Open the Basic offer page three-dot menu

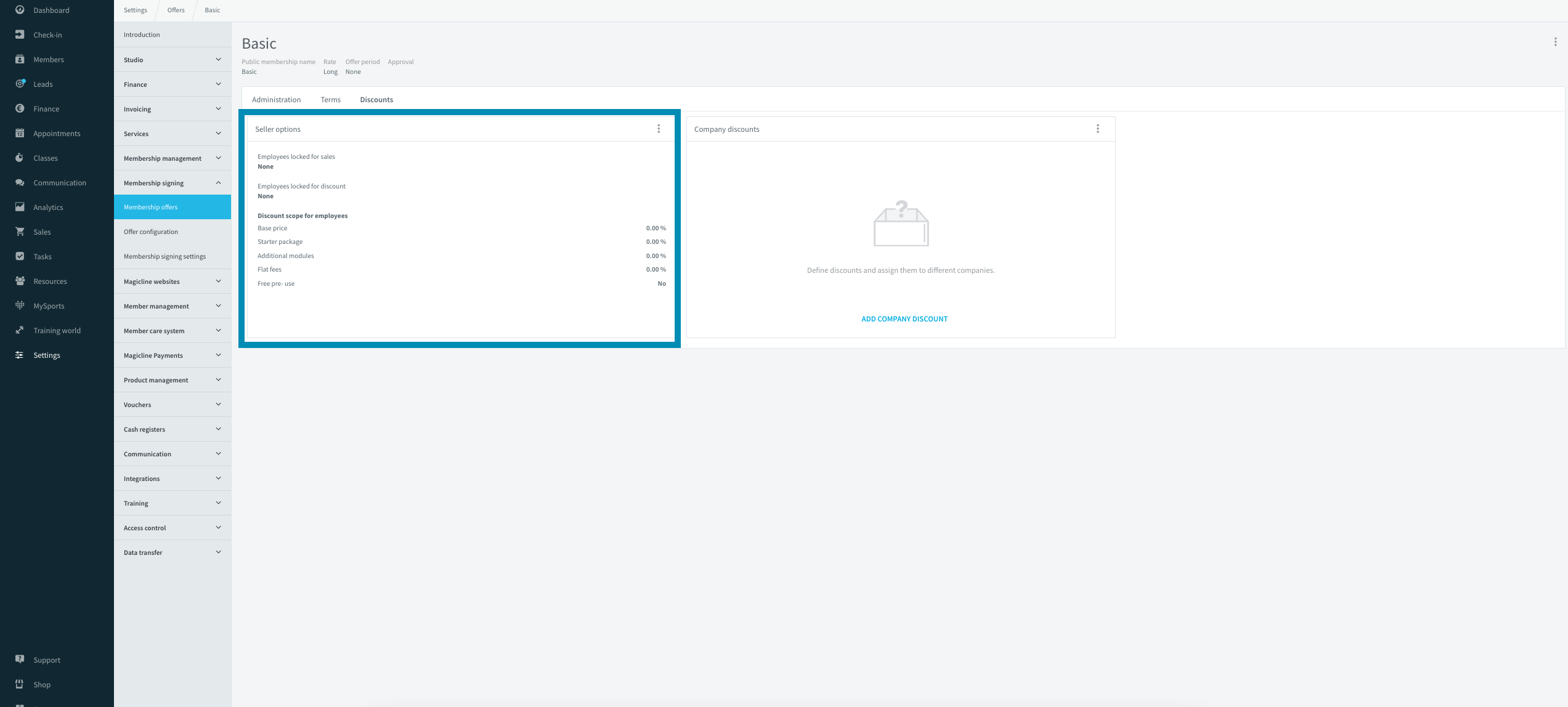[1556, 42]
